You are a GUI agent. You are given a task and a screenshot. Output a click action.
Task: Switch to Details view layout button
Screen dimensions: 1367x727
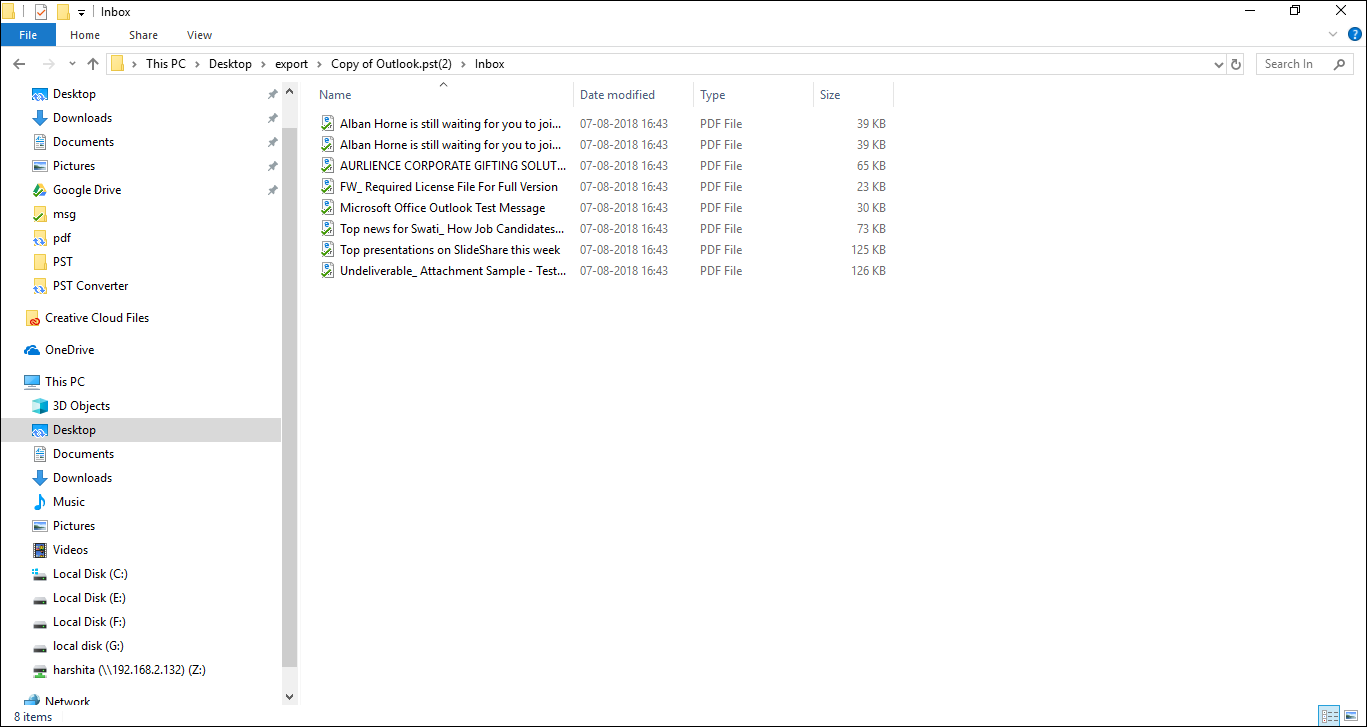[1329, 716]
